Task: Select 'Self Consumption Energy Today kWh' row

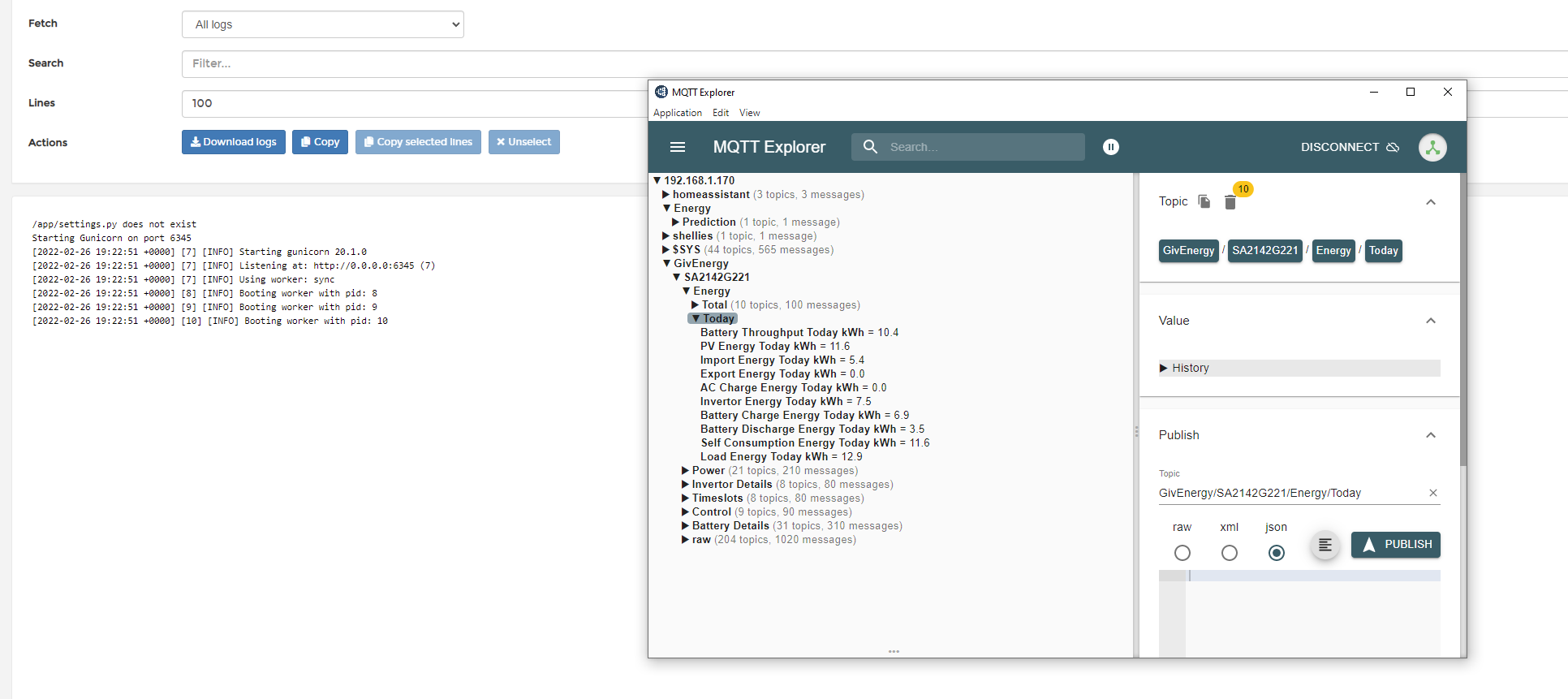Action: pos(816,443)
